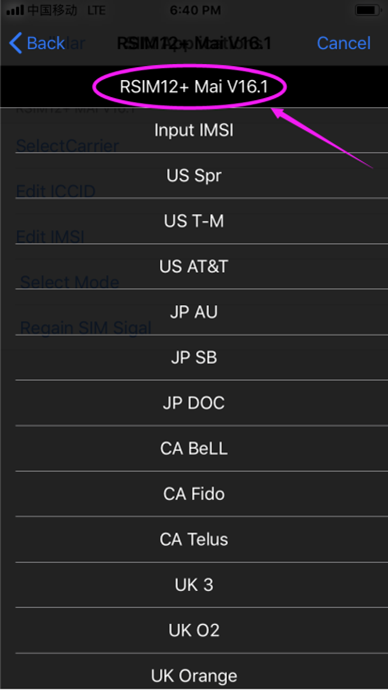Pick CA Fido from list
388x690 pixels.
pos(194,494)
